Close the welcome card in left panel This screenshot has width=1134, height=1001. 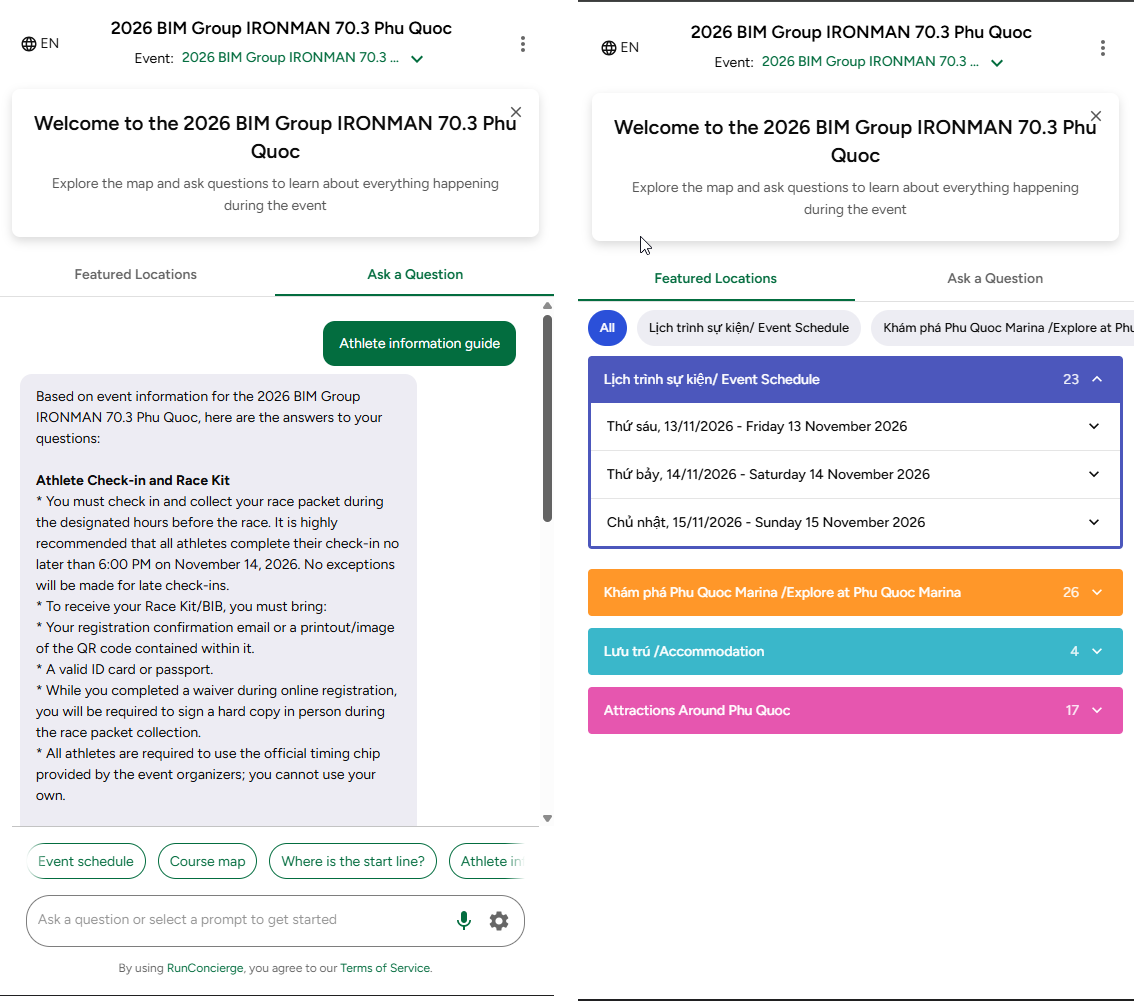516,112
